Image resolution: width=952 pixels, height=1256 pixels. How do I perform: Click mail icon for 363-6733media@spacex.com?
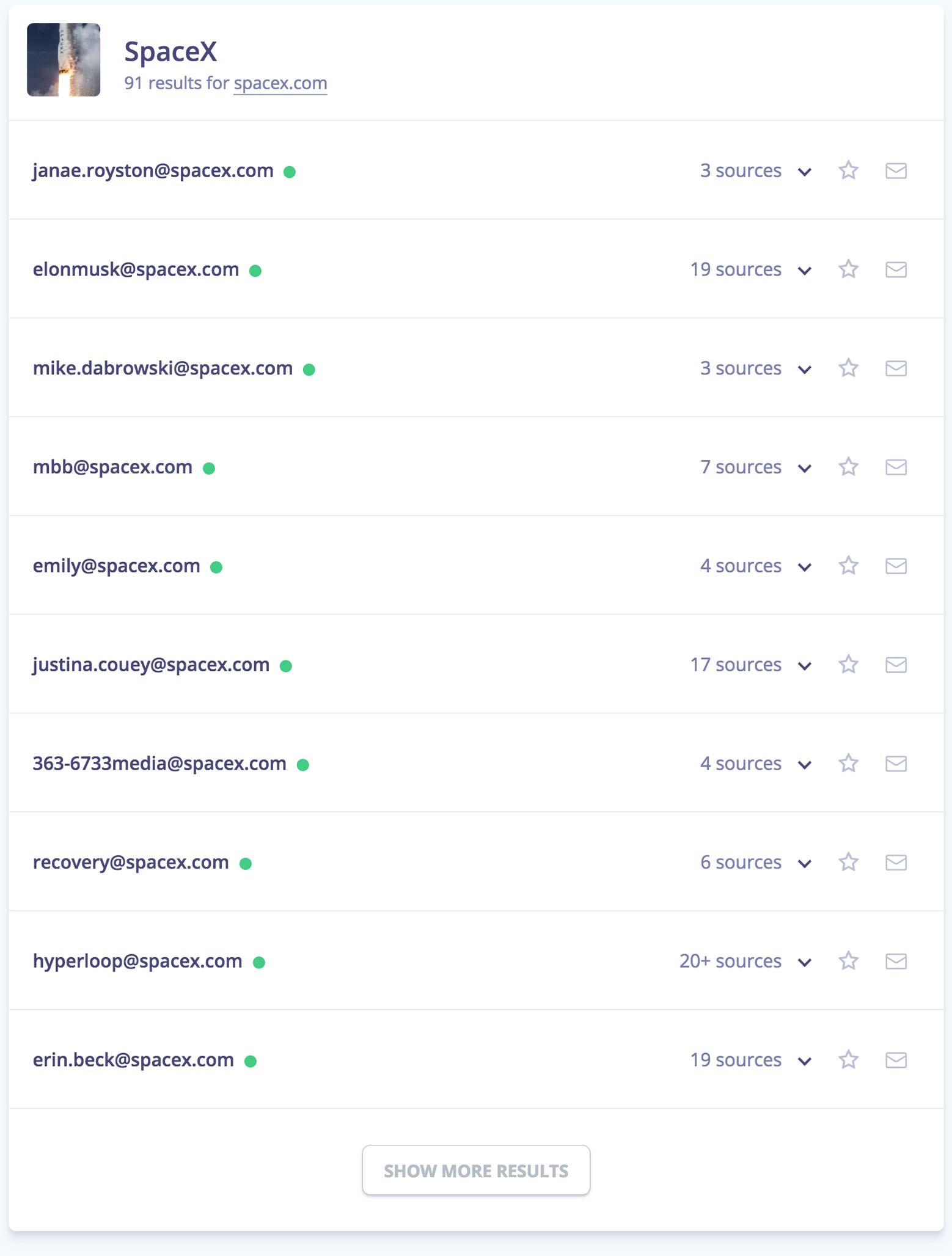[x=896, y=764]
